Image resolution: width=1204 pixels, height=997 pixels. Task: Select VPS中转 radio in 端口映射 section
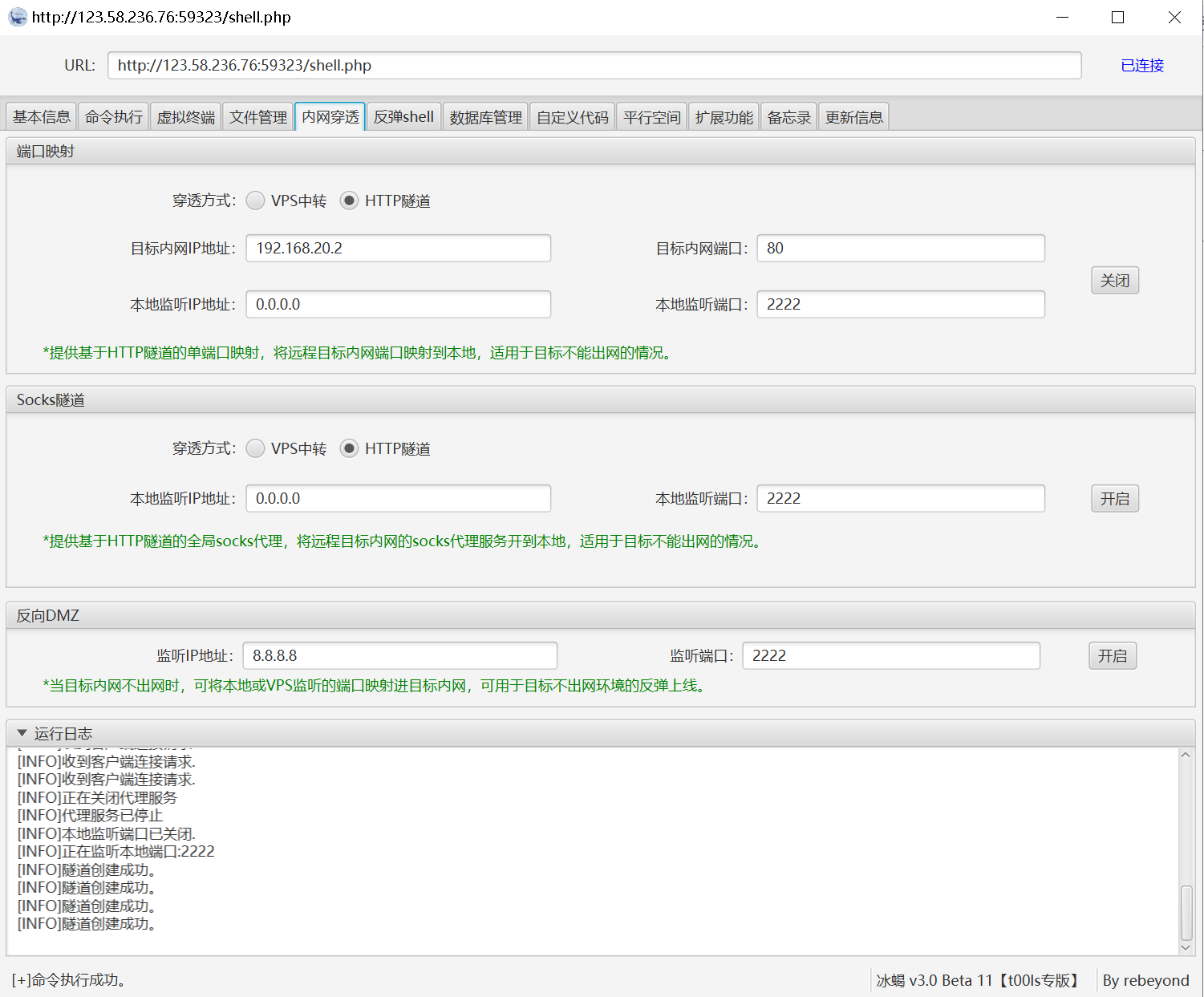255,201
